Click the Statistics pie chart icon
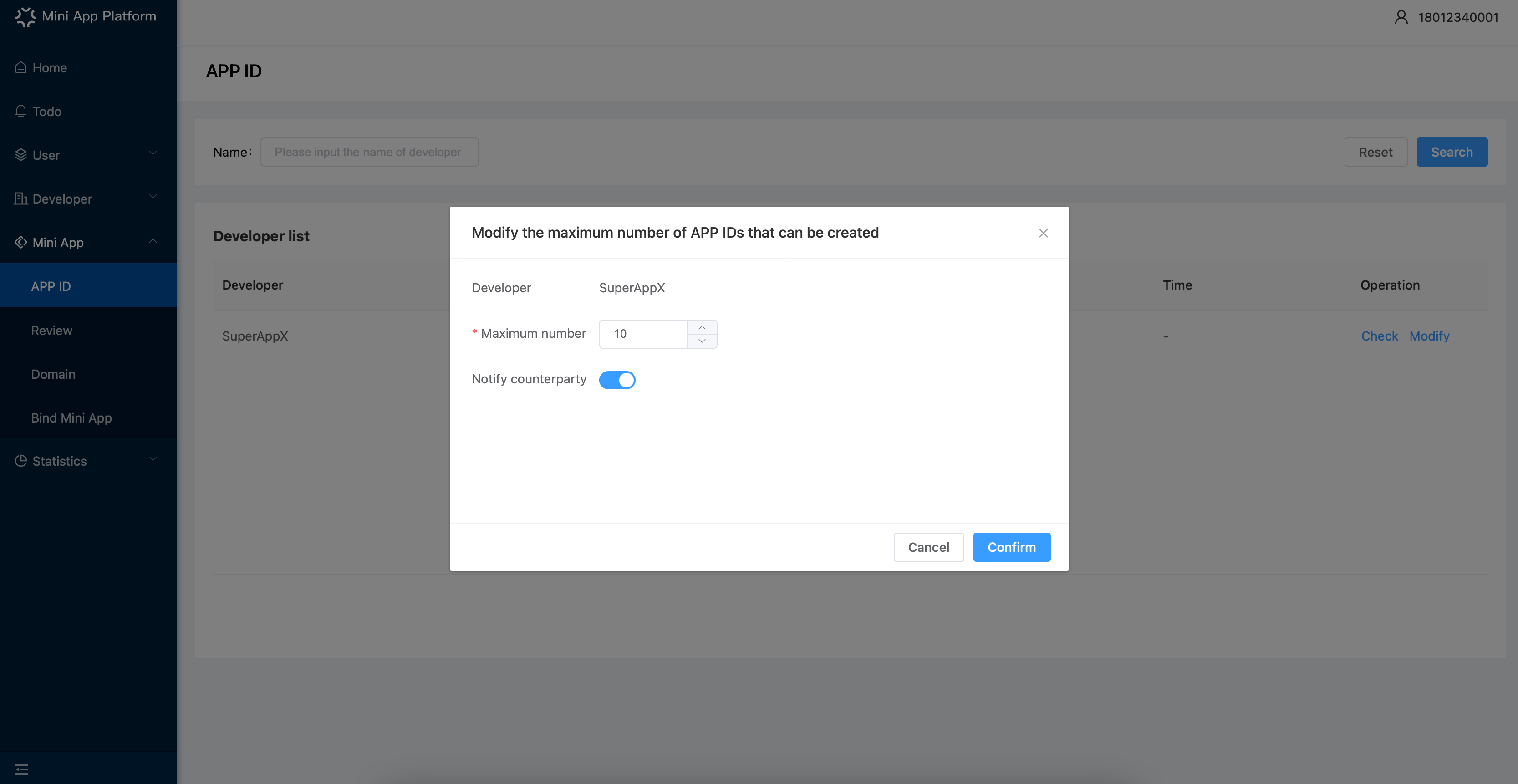The height and width of the screenshot is (784, 1518). tap(20, 460)
